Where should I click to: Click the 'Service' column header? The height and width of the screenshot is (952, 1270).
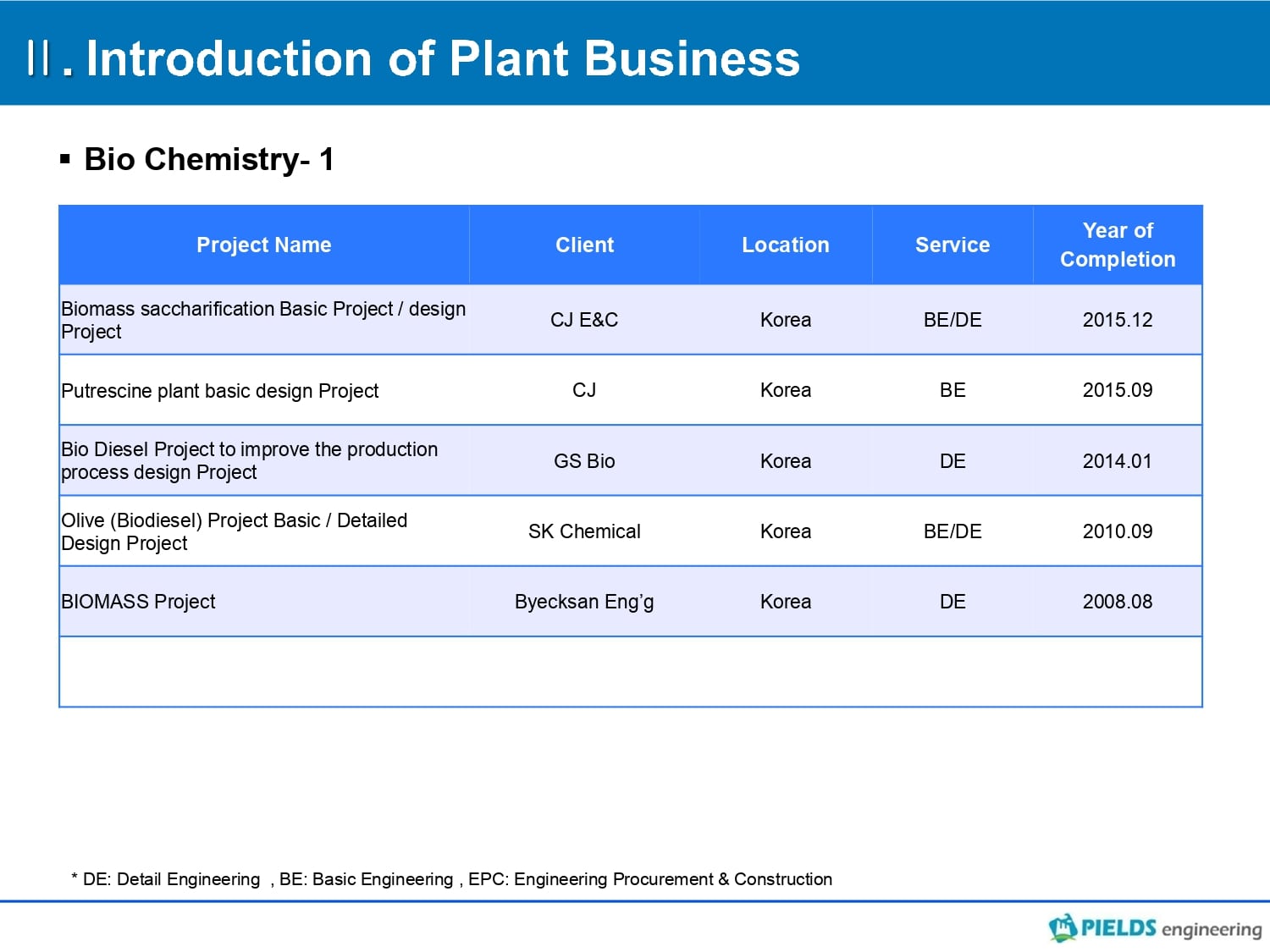952,245
